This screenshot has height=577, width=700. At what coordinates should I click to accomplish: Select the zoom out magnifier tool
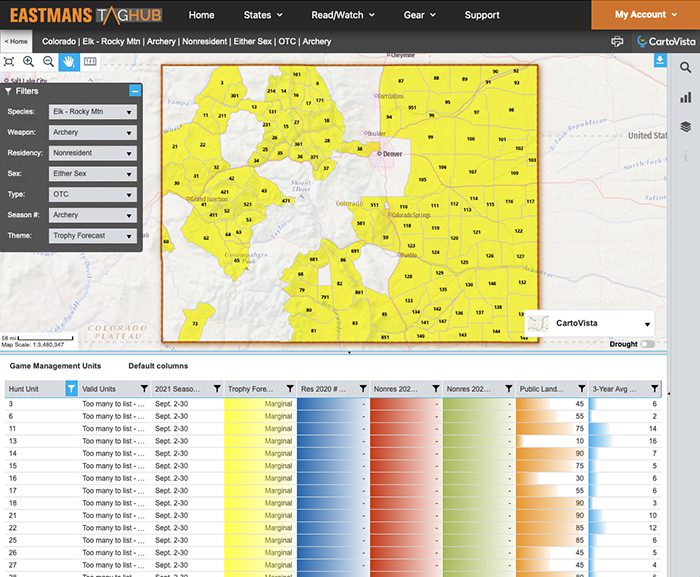click(x=48, y=62)
